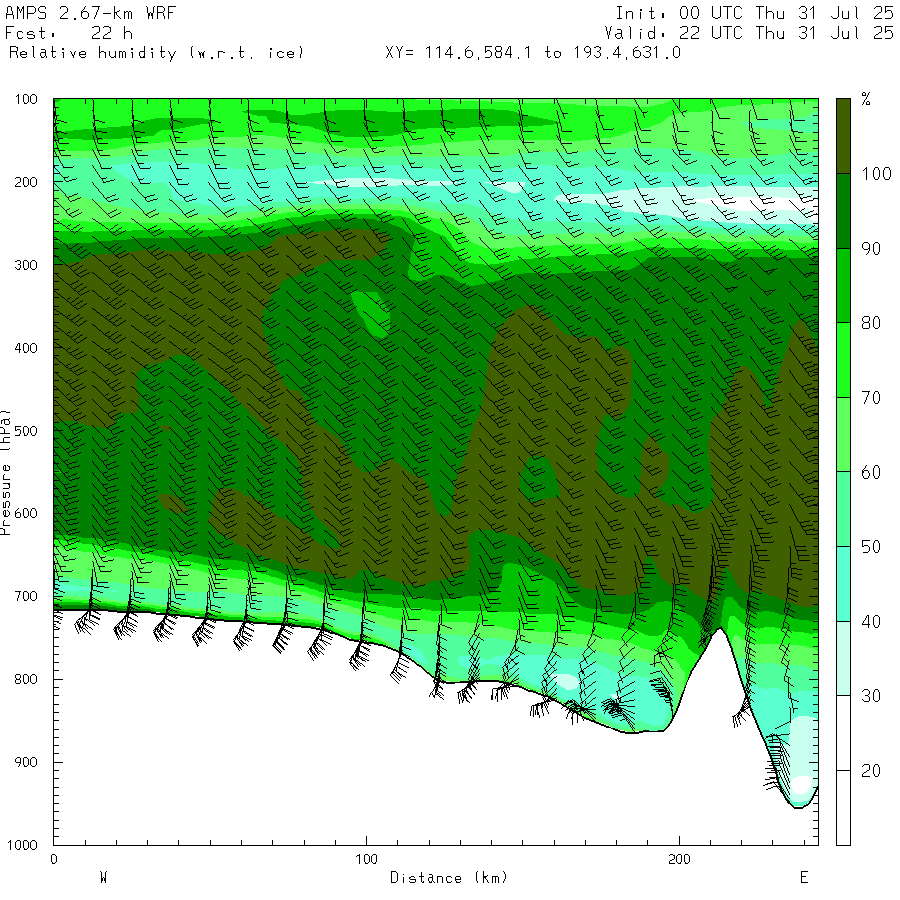
Task: Click the 'Distance (km)' axis title
Action: click(x=449, y=878)
